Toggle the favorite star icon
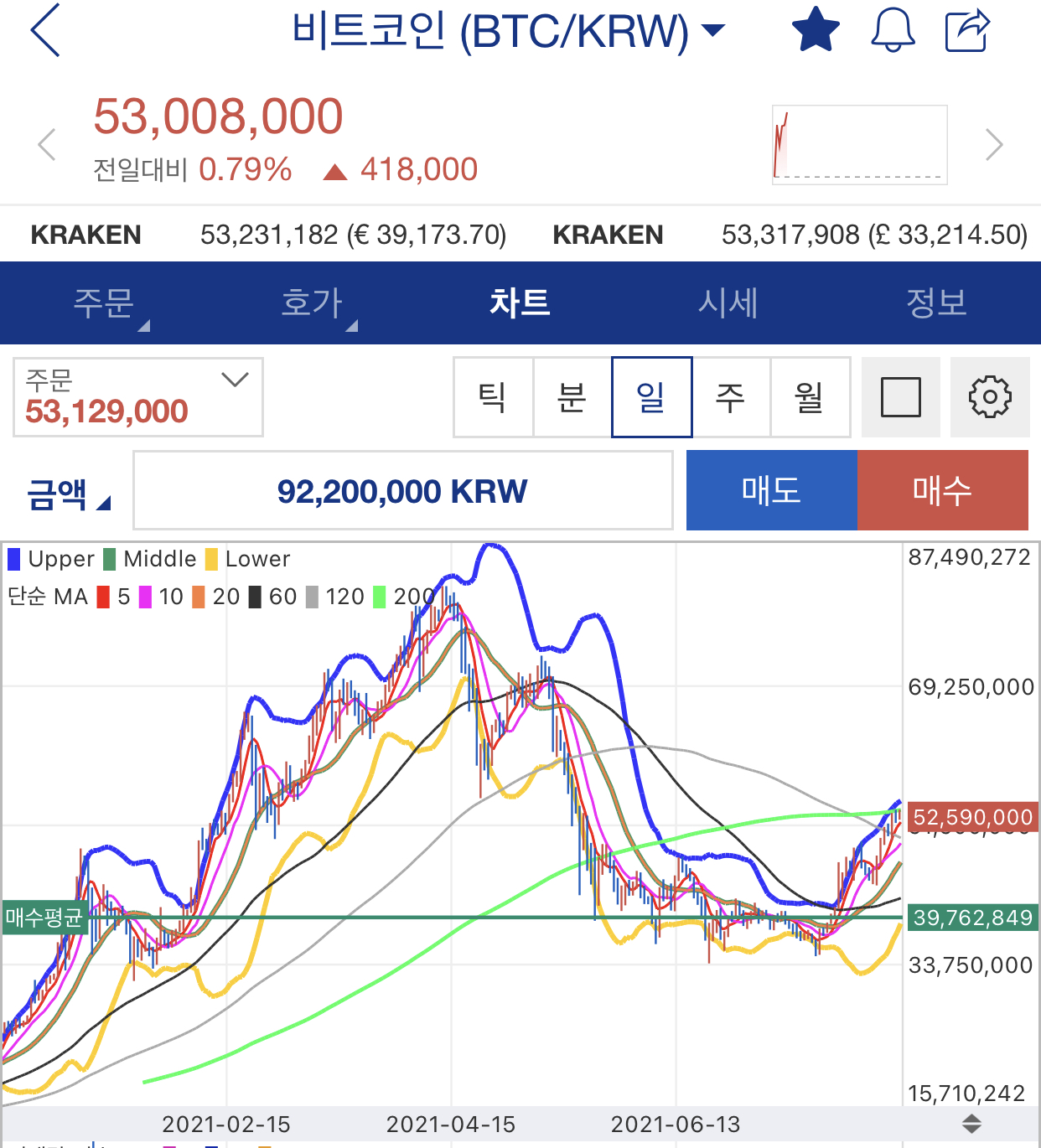 coord(816,29)
